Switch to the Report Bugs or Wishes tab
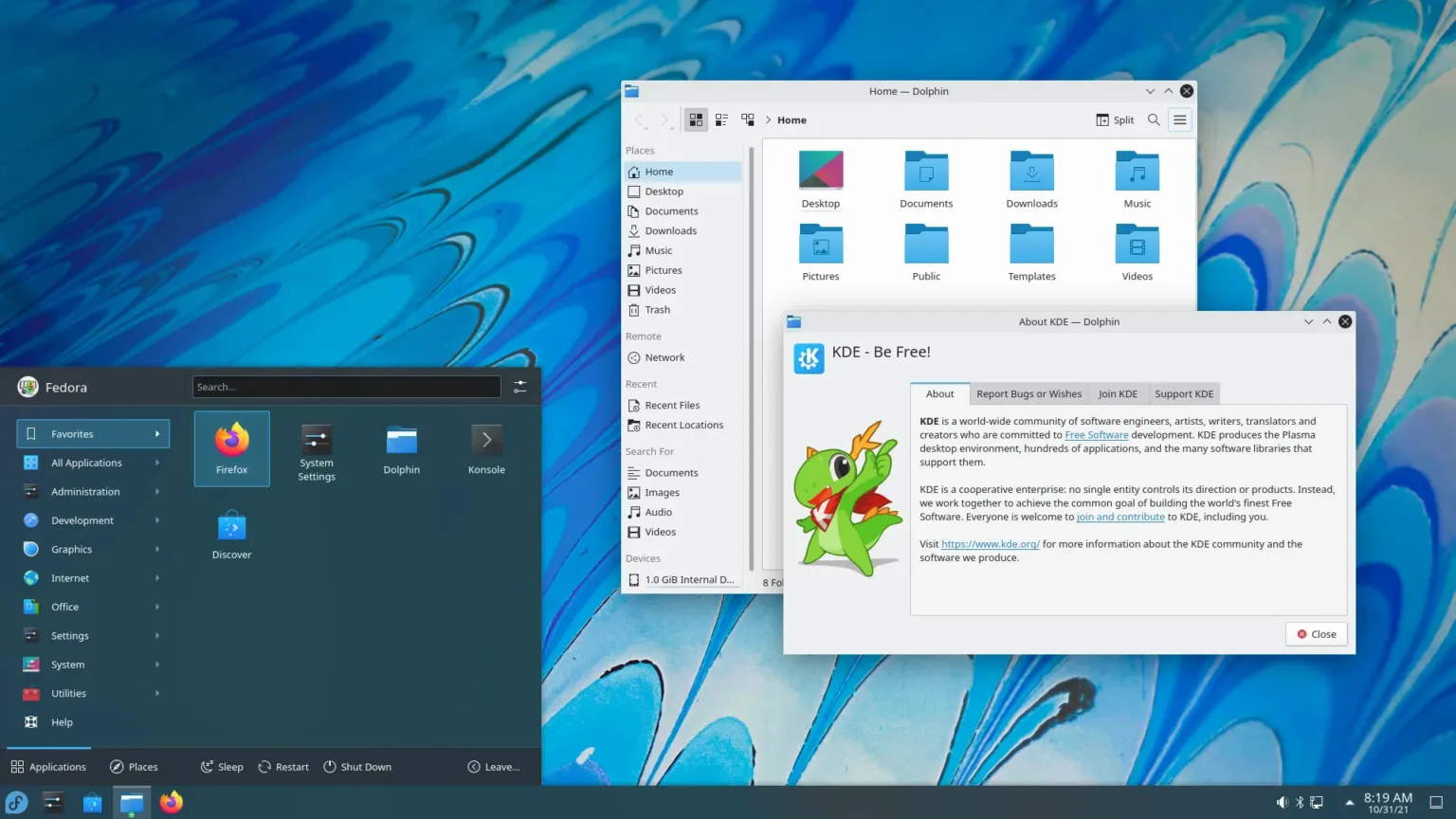This screenshot has height=819, width=1456. pyautogui.click(x=1028, y=393)
